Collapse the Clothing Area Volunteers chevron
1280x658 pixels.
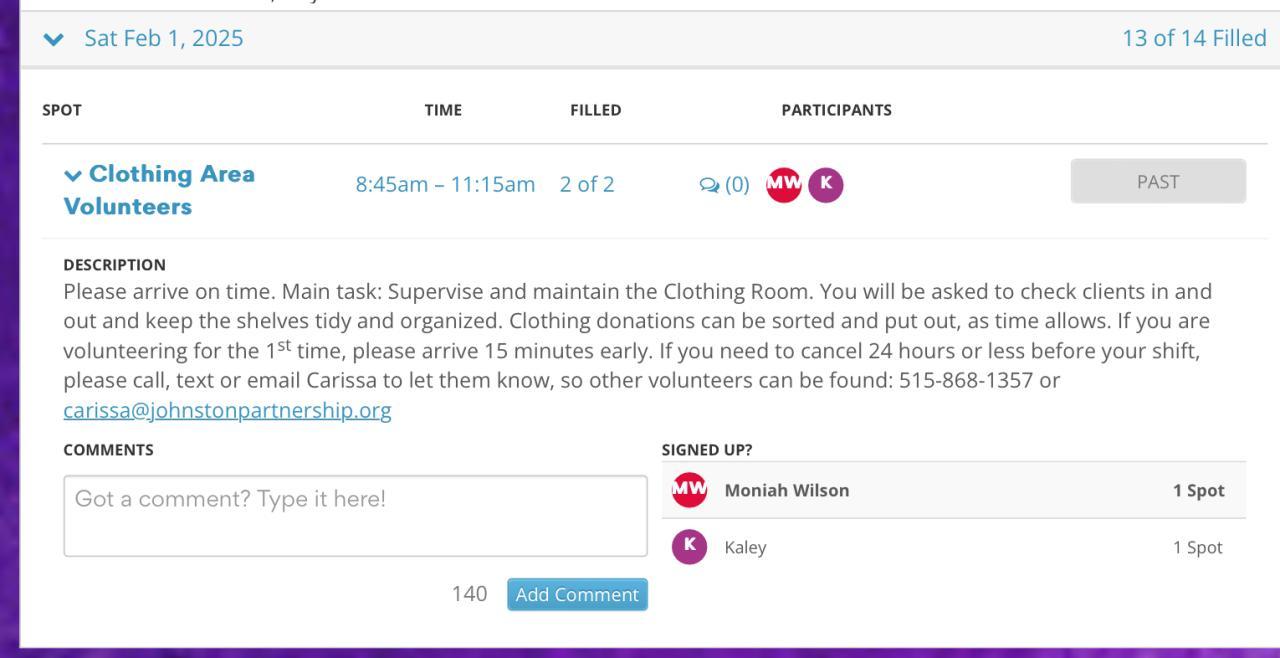click(73, 175)
